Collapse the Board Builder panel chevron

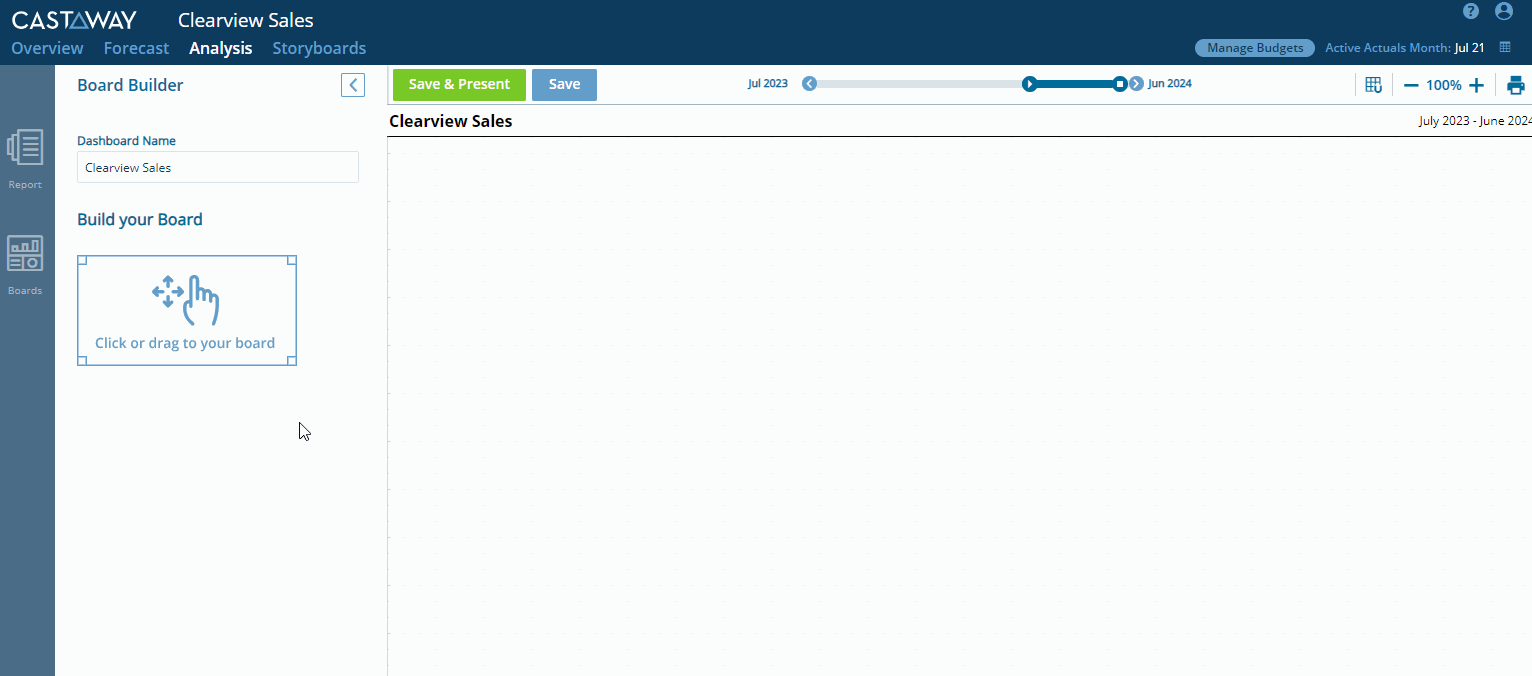[353, 85]
